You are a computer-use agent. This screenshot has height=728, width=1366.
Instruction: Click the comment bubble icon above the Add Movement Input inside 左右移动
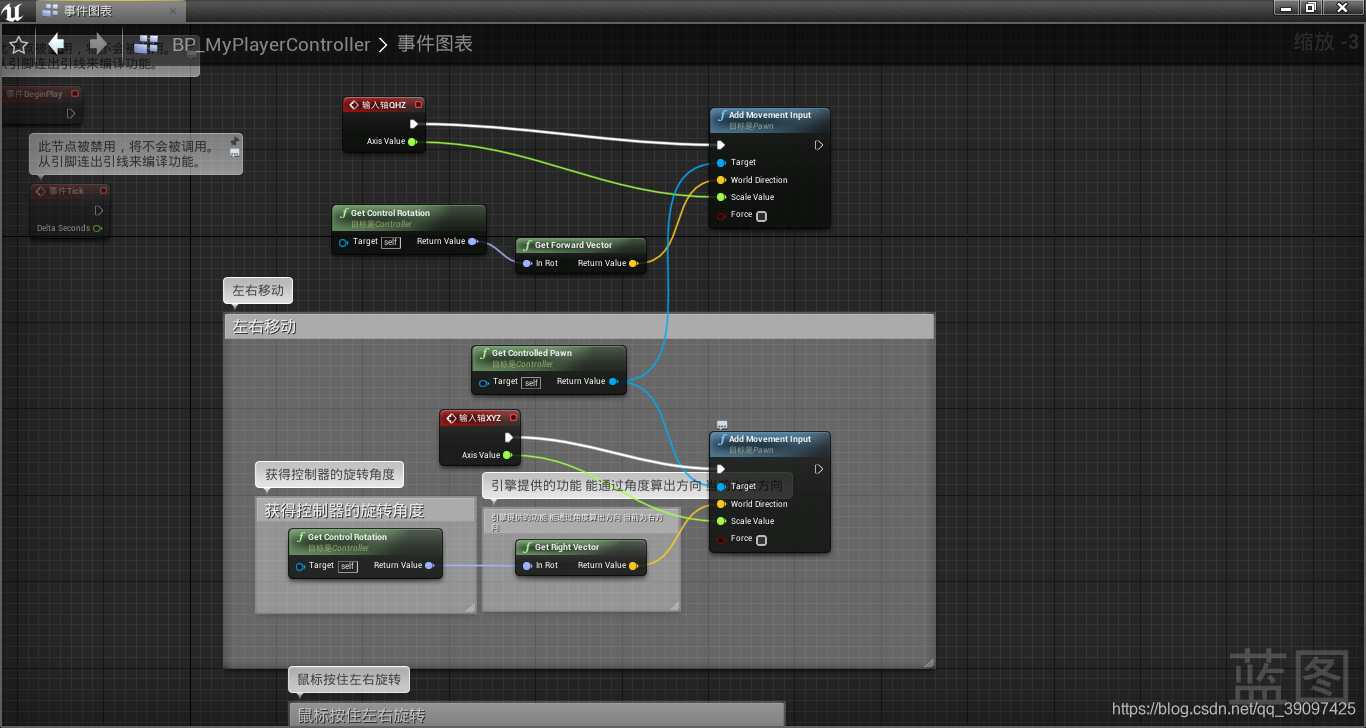click(722, 425)
